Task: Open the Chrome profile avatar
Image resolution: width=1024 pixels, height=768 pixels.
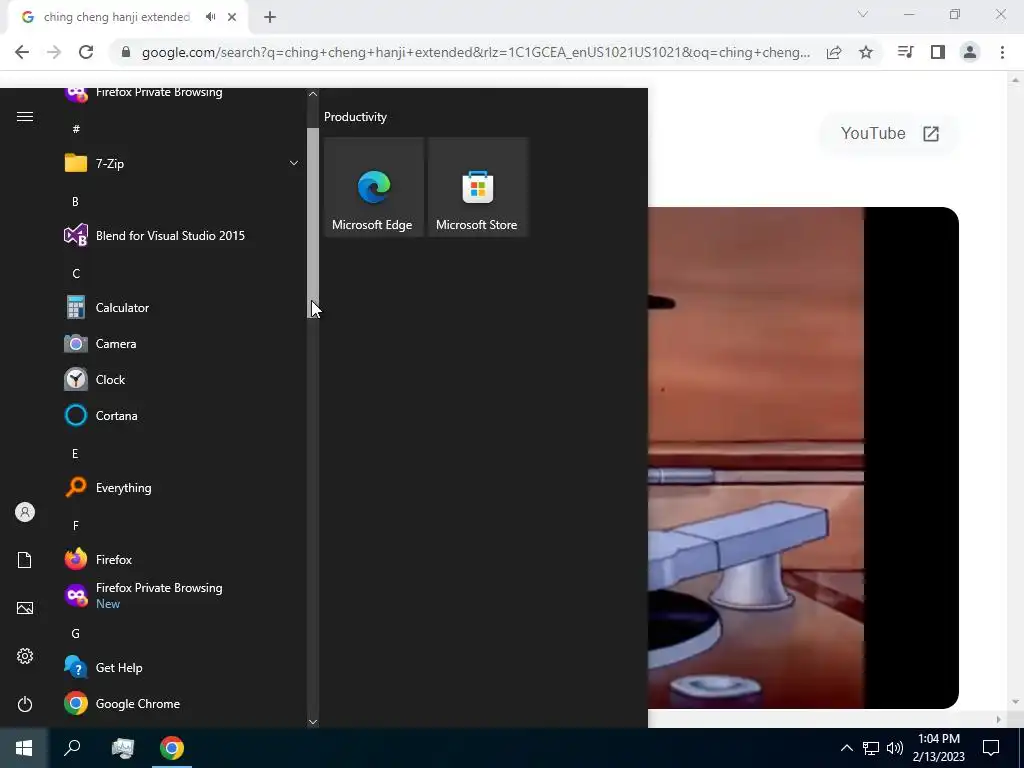Action: tap(970, 52)
